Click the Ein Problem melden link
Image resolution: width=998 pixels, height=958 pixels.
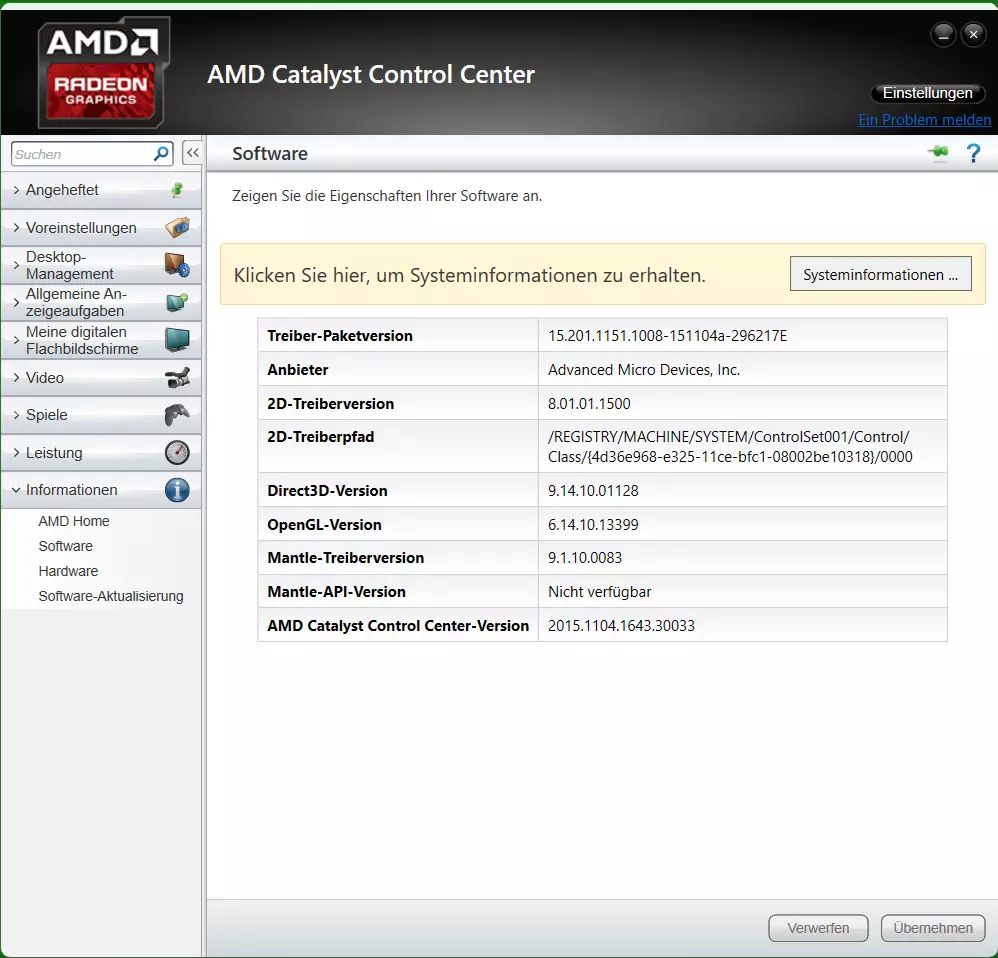924,120
